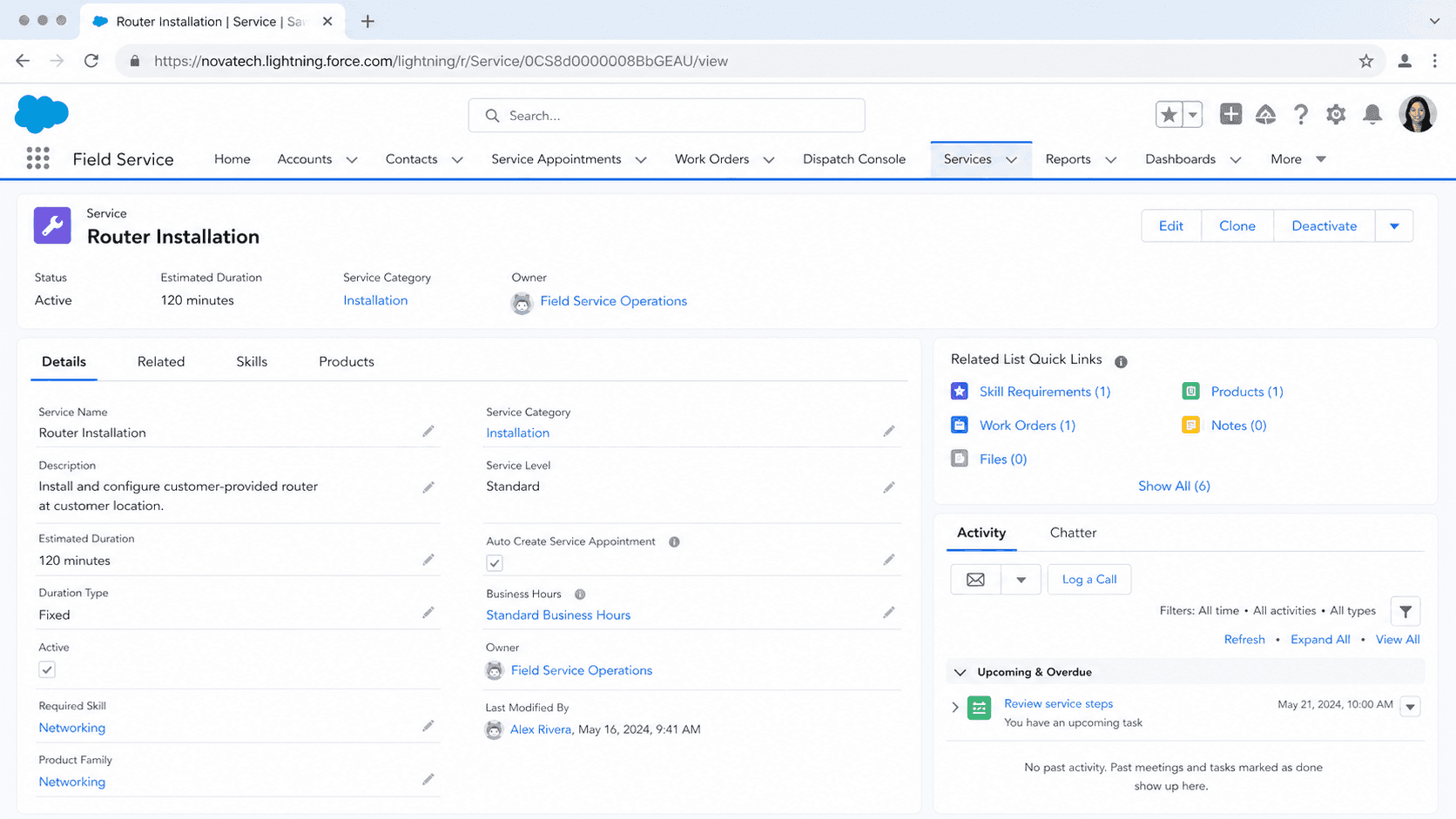Show info for Related List Quick Links
The image size is (1456, 819).
point(1121,361)
